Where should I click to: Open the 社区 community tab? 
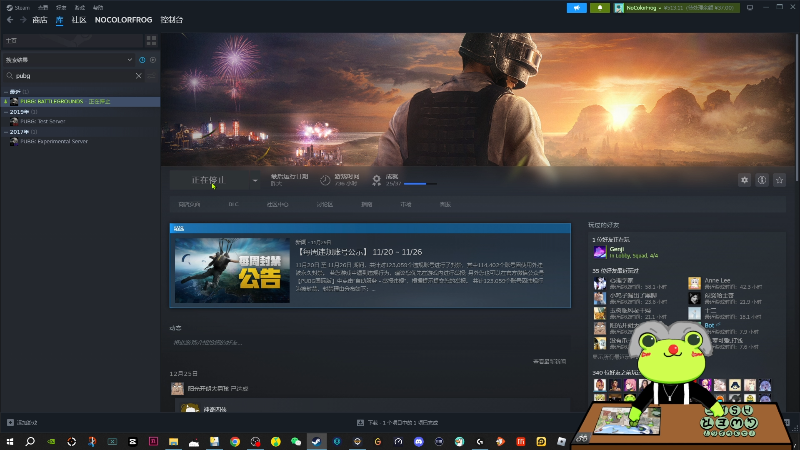(x=79, y=20)
